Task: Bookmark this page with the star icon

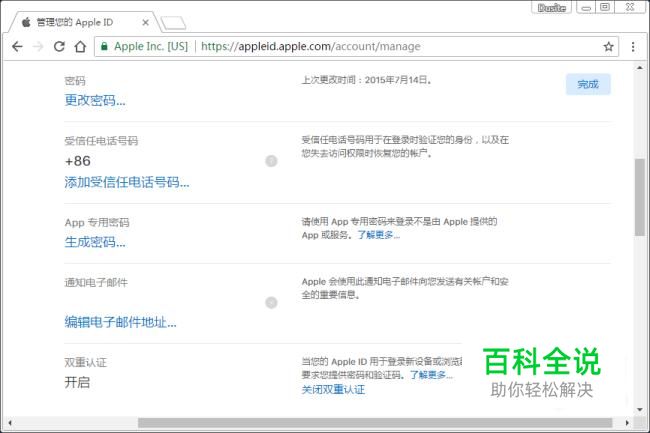Action: pyautogui.click(x=608, y=46)
